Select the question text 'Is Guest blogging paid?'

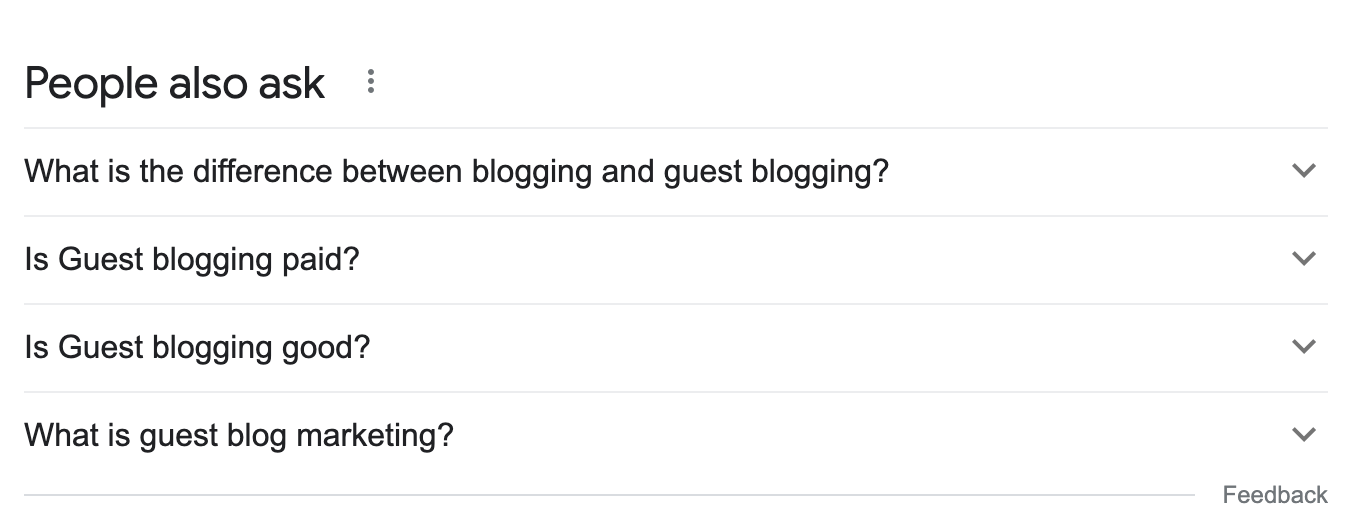[x=192, y=260]
